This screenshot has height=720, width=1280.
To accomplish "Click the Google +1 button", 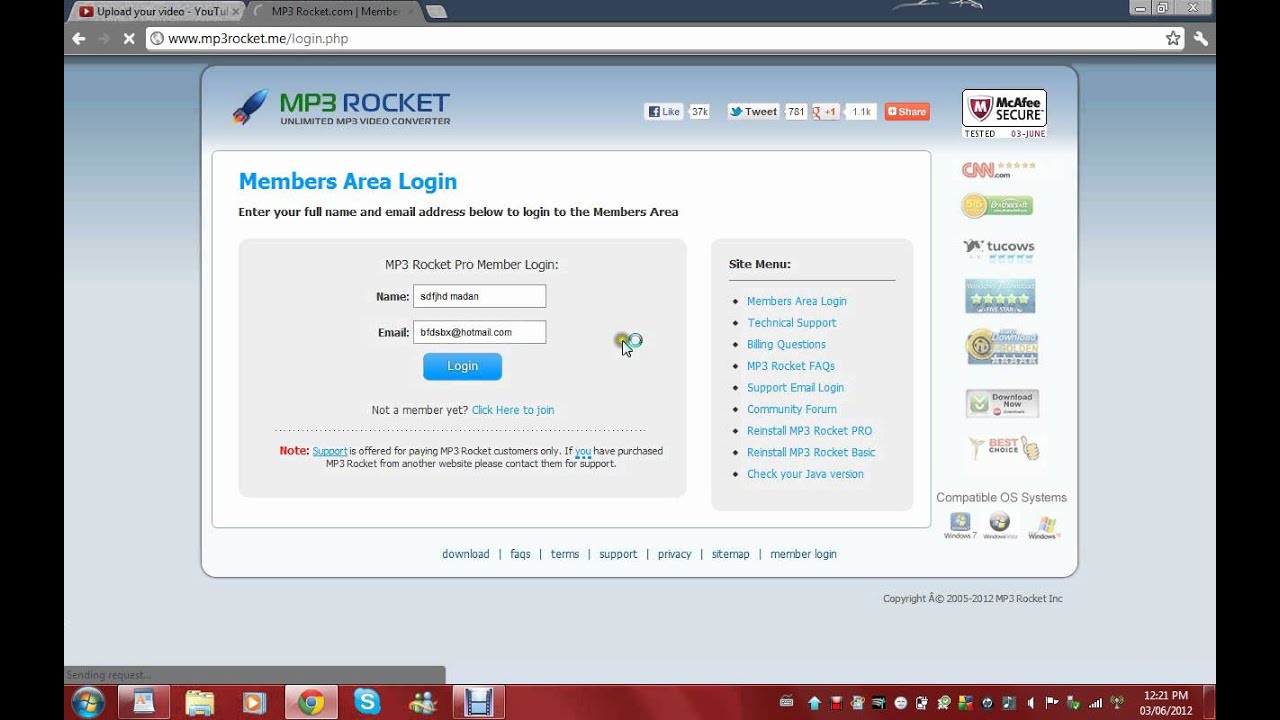I will (x=825, y=112).
